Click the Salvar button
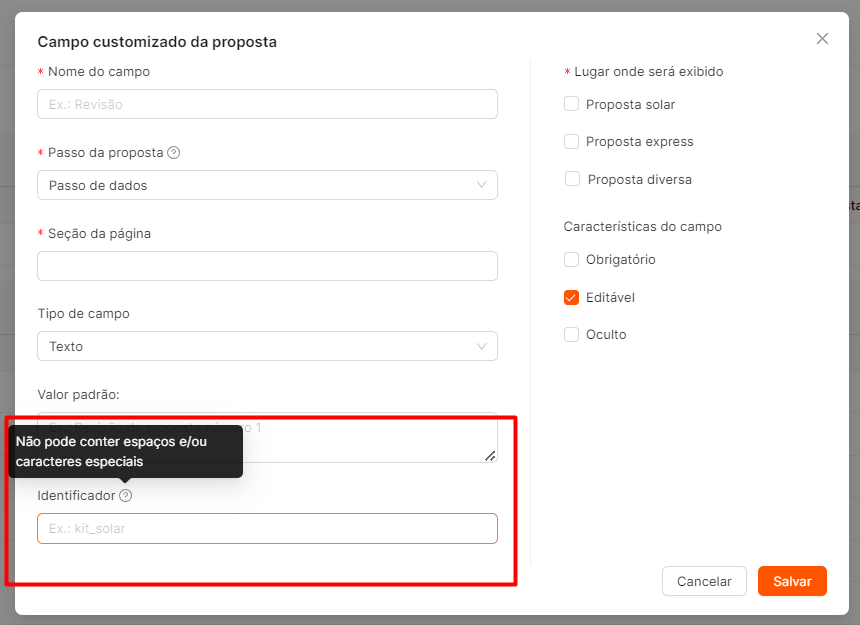The image size is (860, 625). pos(792,581)
